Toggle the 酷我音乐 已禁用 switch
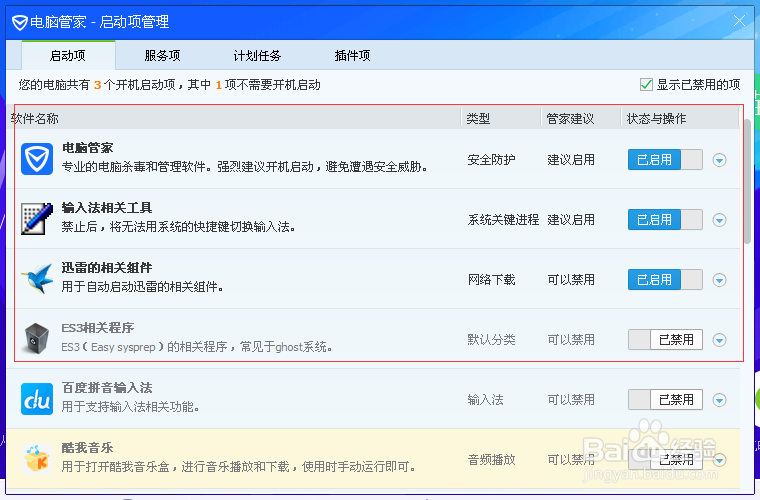The image size is (760, 500). (x=665, y=460)
